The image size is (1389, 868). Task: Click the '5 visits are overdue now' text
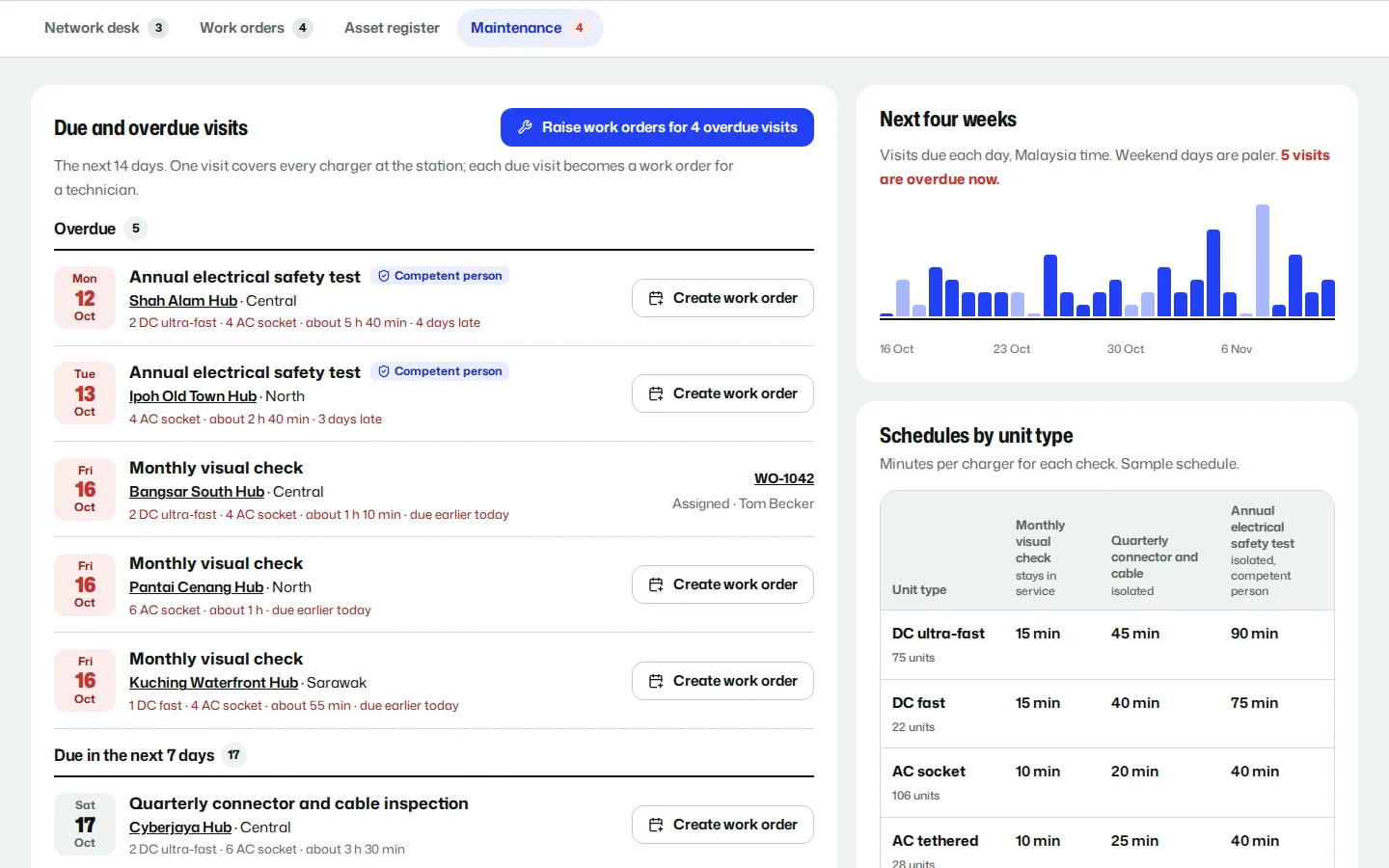click(x=1104, y=167)
